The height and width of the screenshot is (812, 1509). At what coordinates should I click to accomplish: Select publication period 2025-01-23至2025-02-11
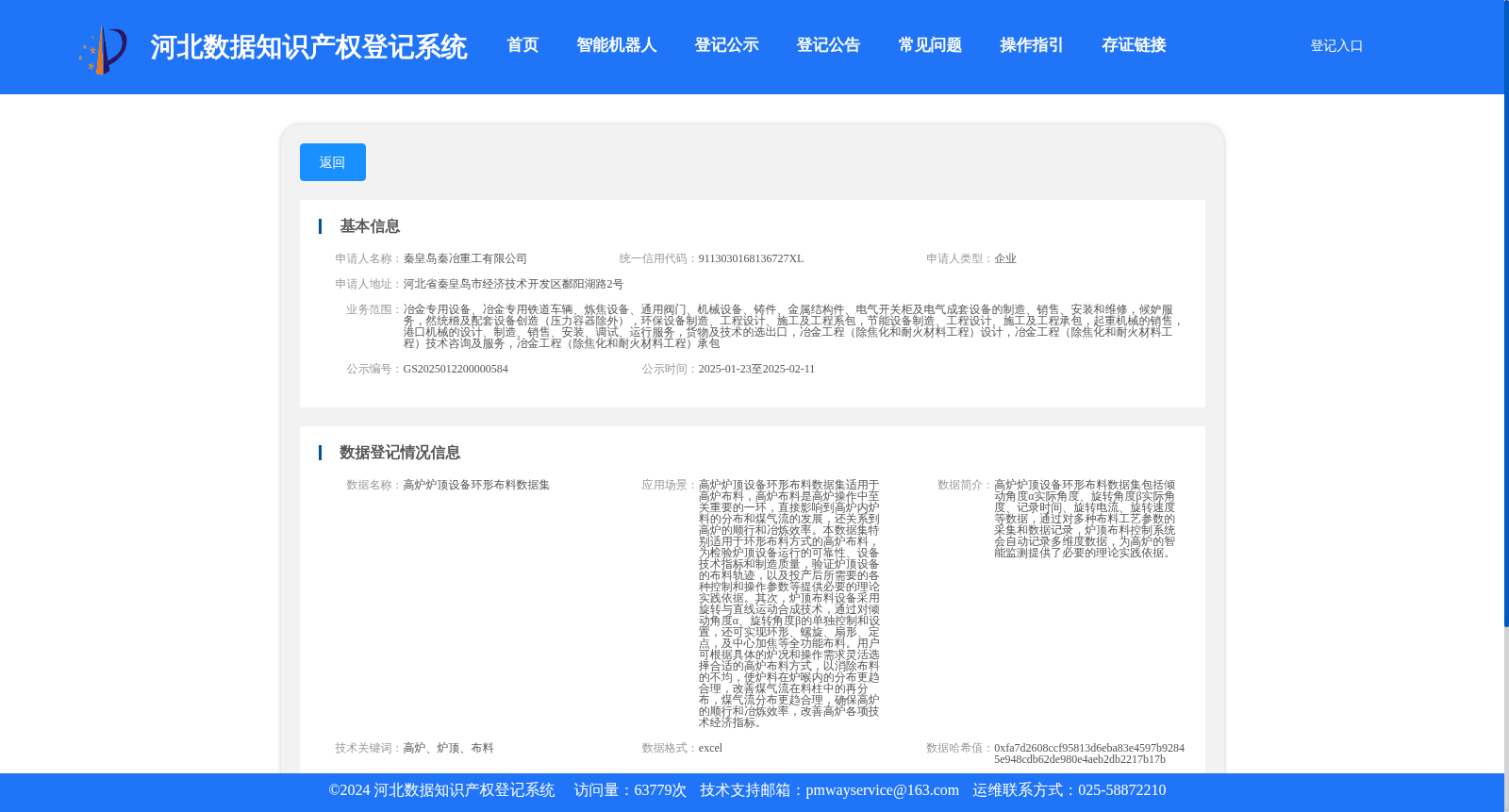(756, 369)
